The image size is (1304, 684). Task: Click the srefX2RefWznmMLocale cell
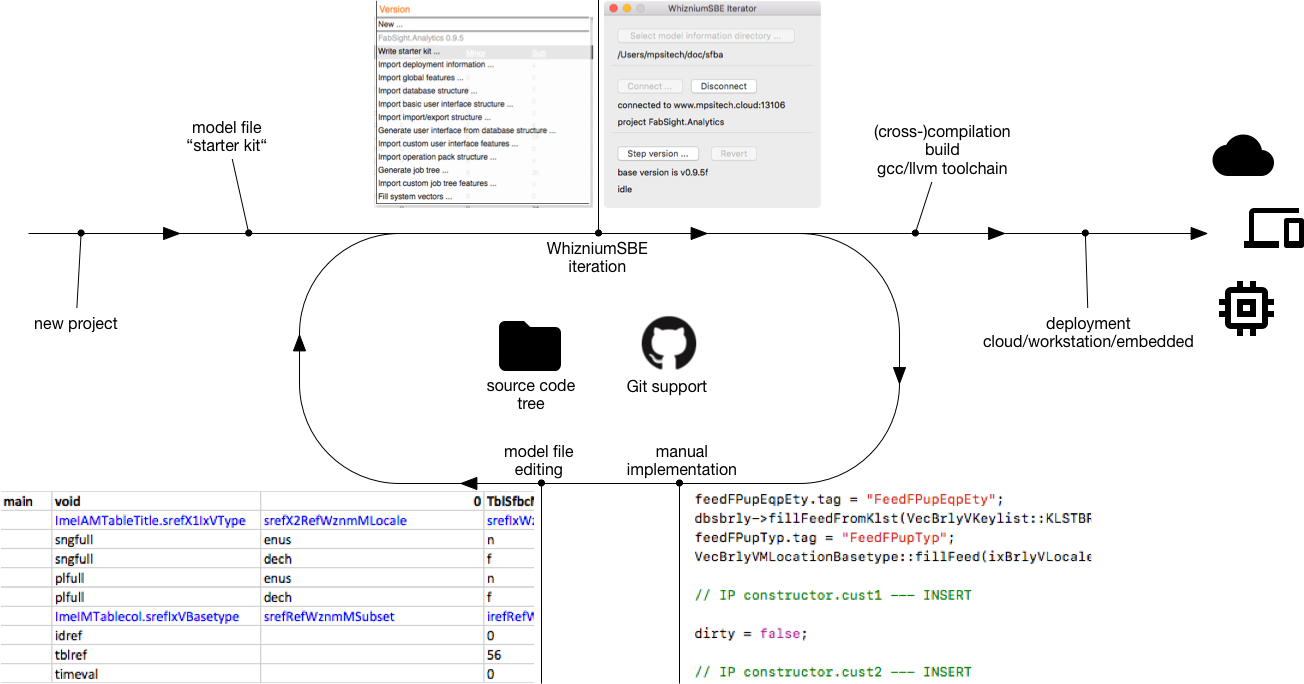[372, 520]
